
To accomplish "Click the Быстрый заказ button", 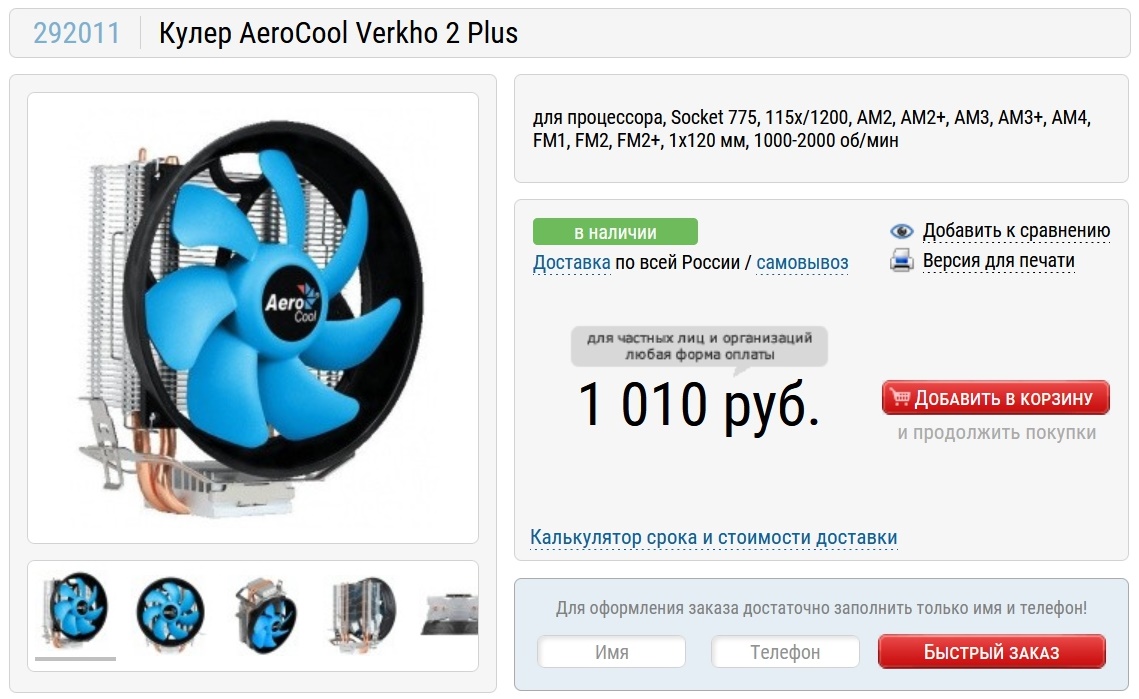I will pos(992,652).
